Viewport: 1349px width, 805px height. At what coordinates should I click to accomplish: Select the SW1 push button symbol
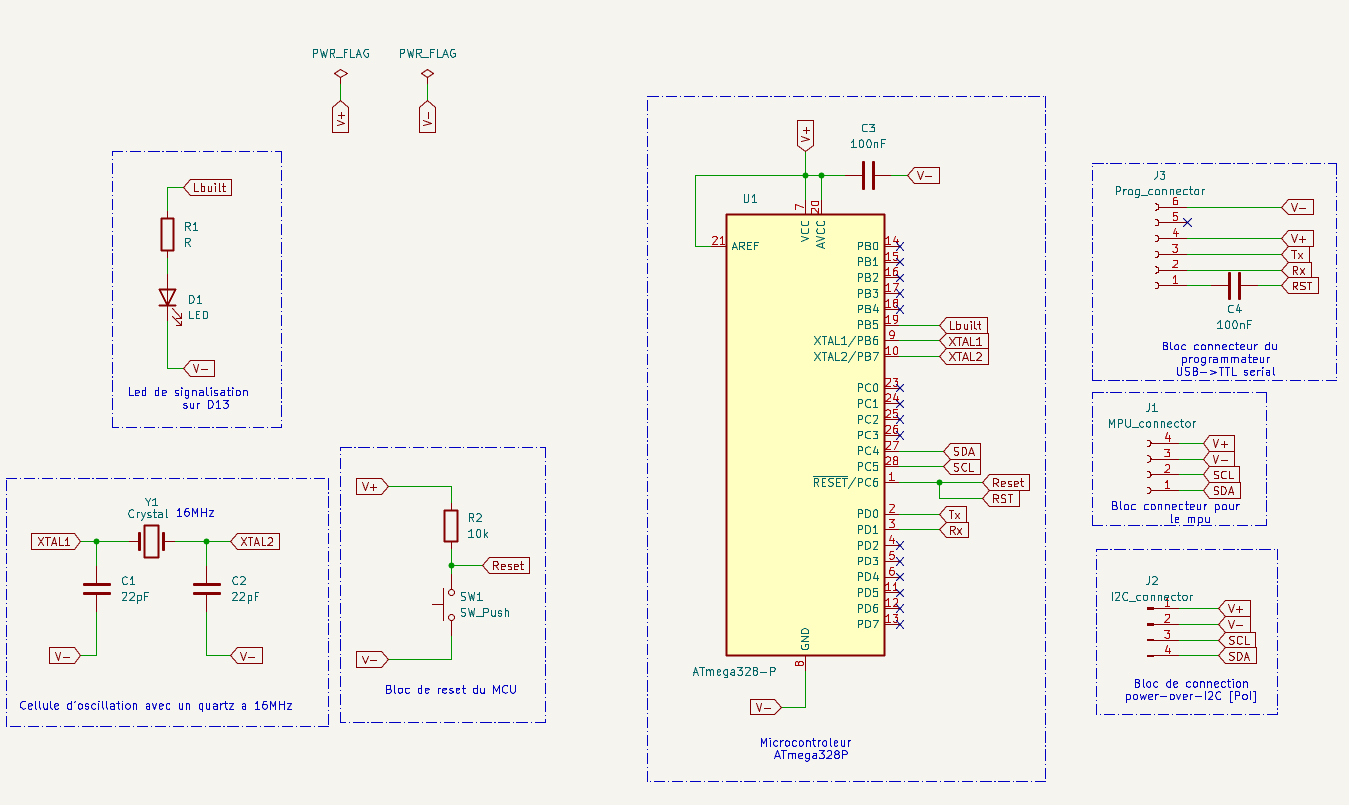tap(447, 605)
